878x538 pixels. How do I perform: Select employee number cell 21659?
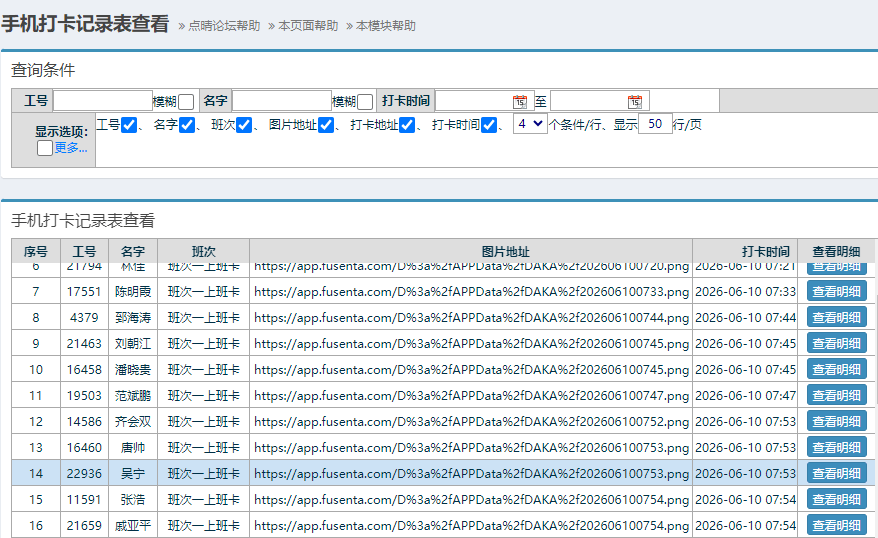tap(85, 526)
